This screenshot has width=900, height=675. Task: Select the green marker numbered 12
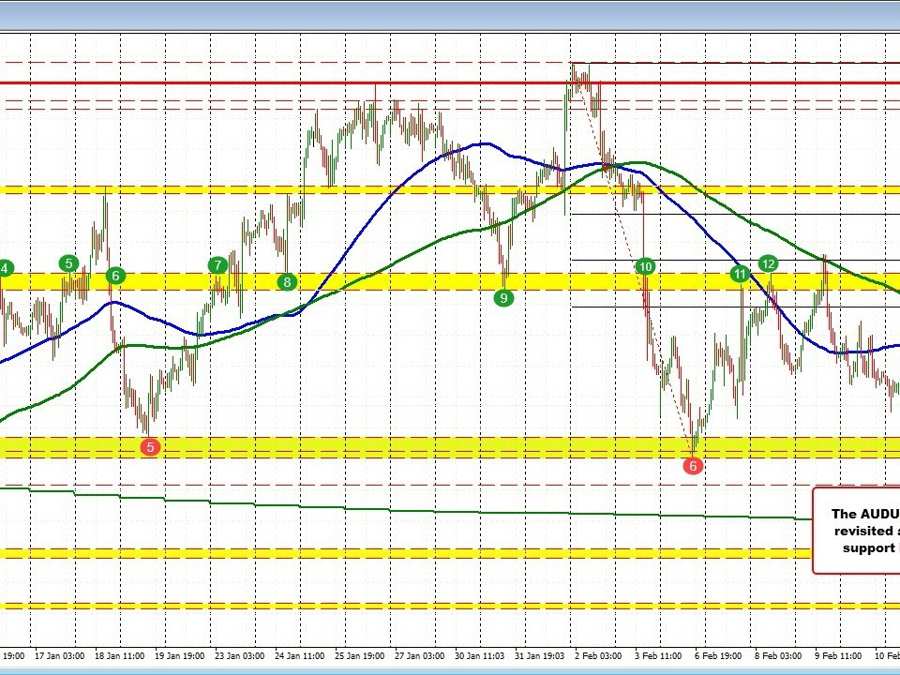pos(768,263)
